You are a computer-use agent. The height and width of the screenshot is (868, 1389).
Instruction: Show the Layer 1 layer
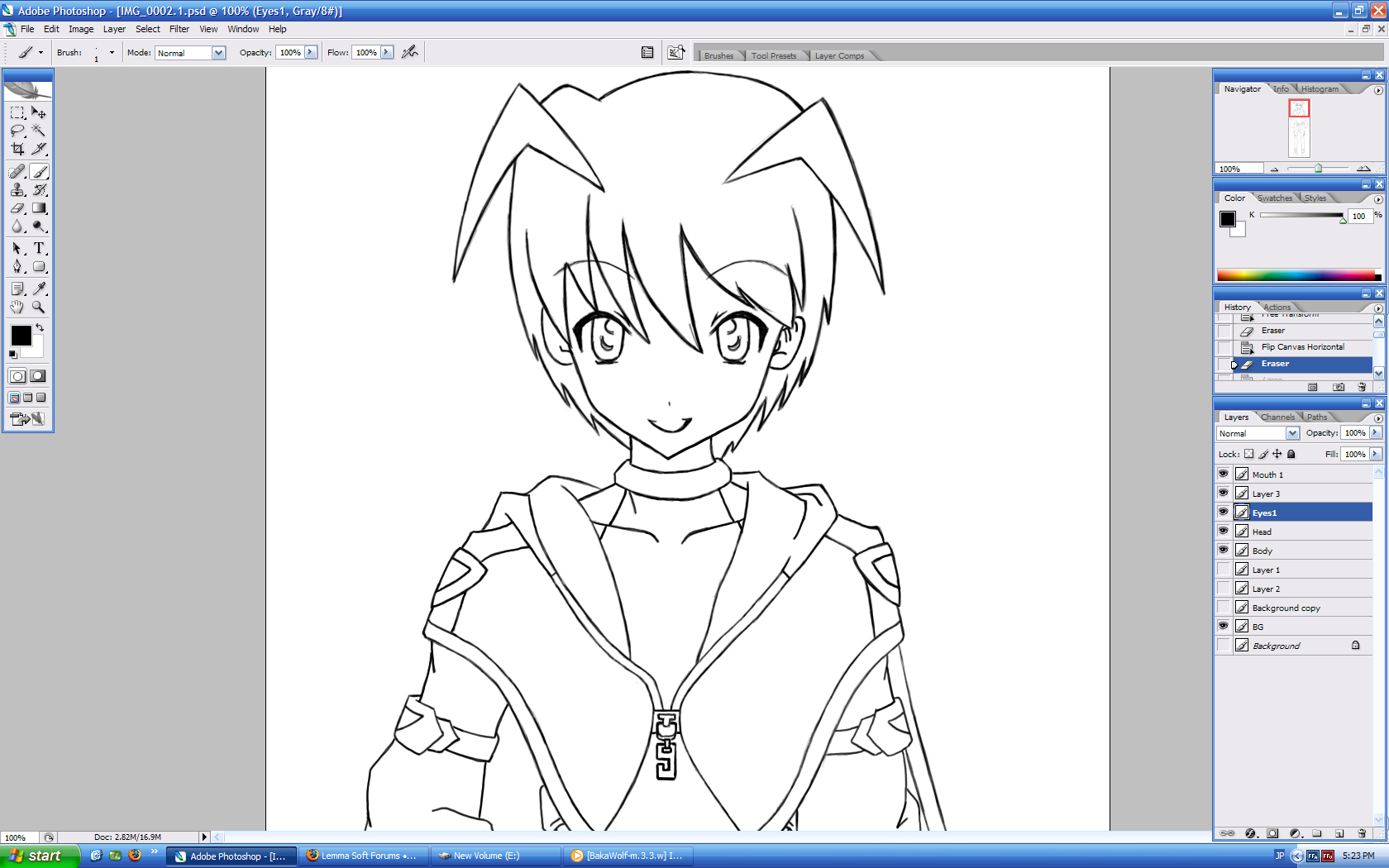pos(1223,569)
